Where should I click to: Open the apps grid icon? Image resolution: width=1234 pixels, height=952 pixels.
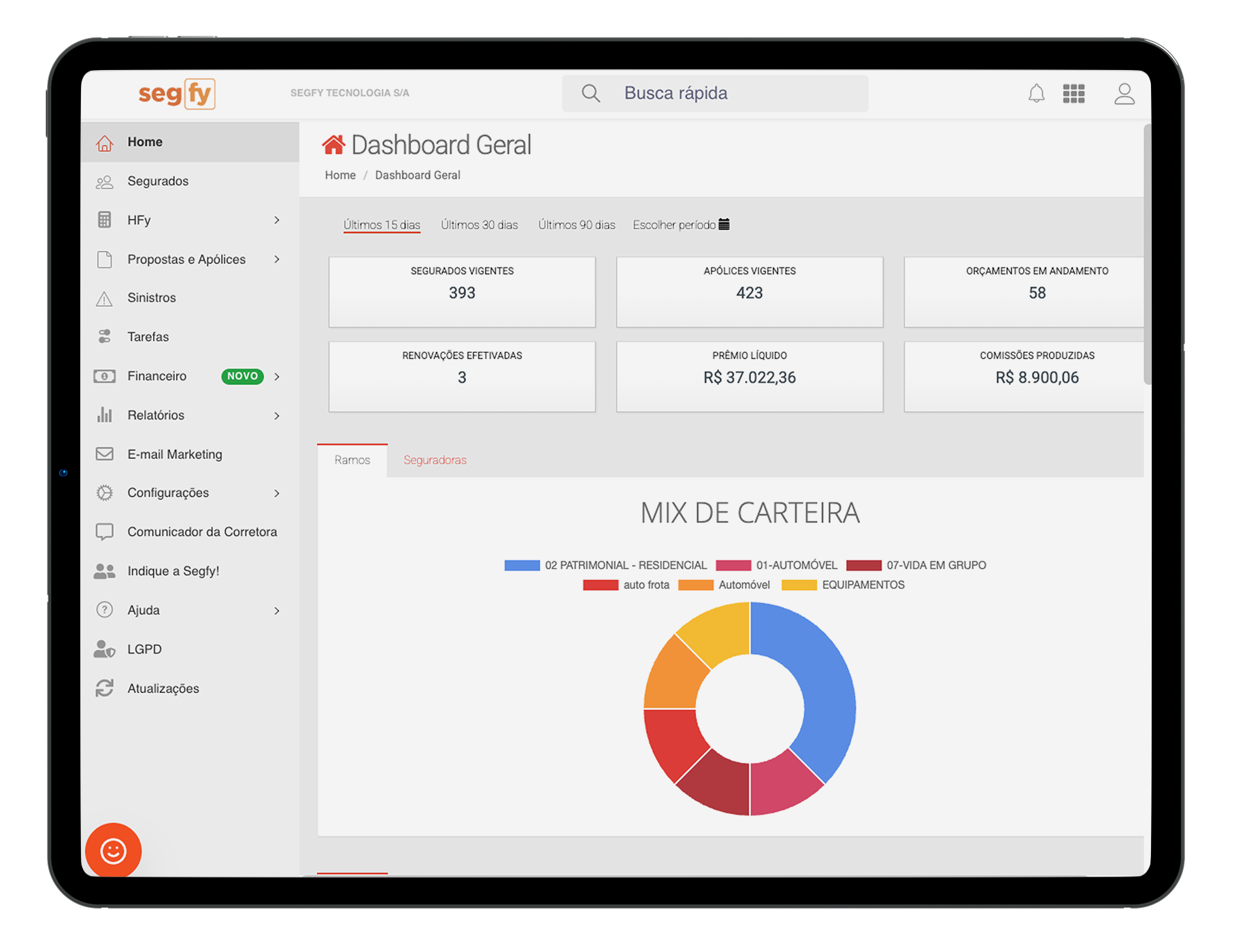1073,94
